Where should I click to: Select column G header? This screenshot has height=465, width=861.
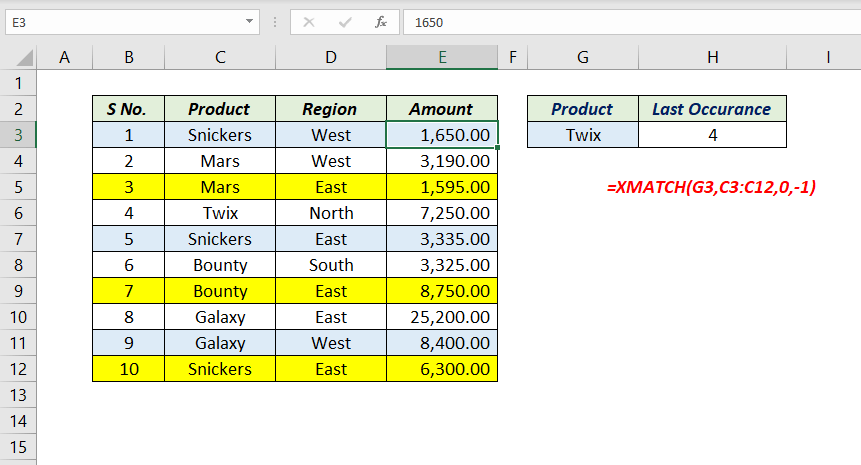(x=583, y=57)
